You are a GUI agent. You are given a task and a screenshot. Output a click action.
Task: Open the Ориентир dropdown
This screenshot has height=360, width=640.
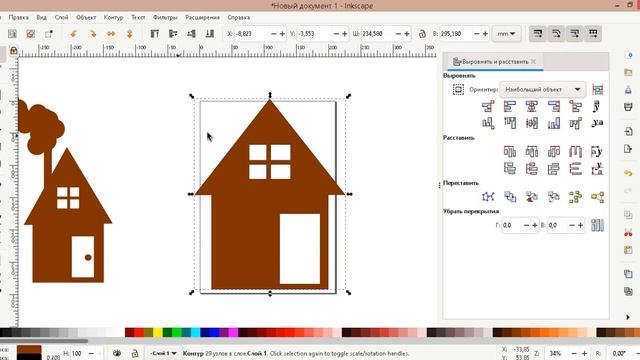543,89
